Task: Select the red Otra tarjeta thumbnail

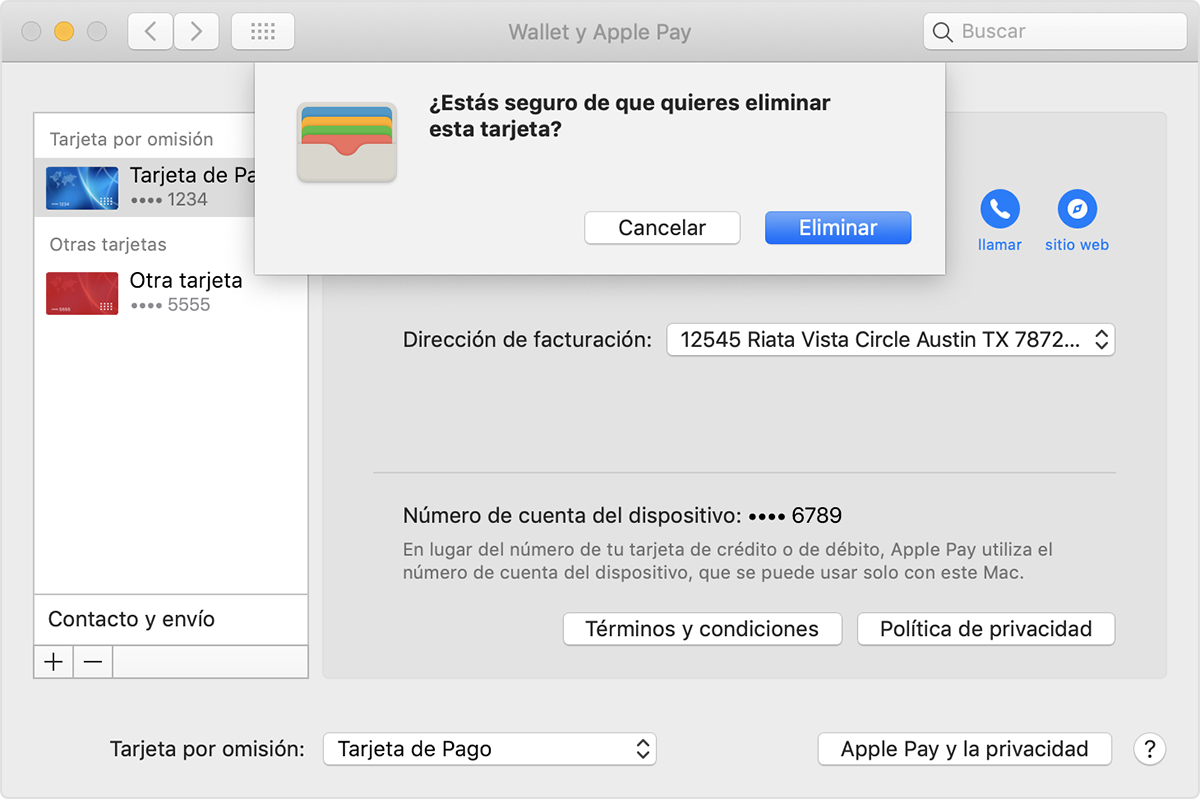Action: click(x=82, y=293)
